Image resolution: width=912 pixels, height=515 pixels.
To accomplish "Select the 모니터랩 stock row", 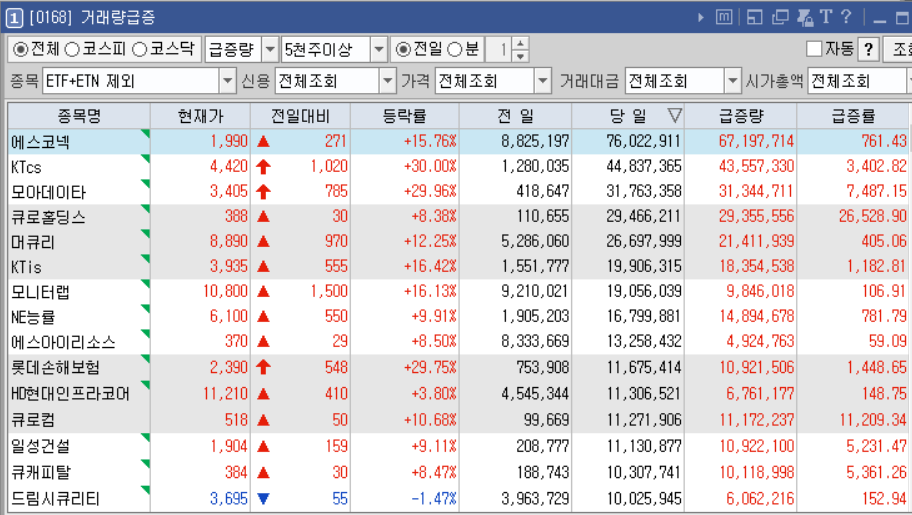I will click(x=458, y=292).
